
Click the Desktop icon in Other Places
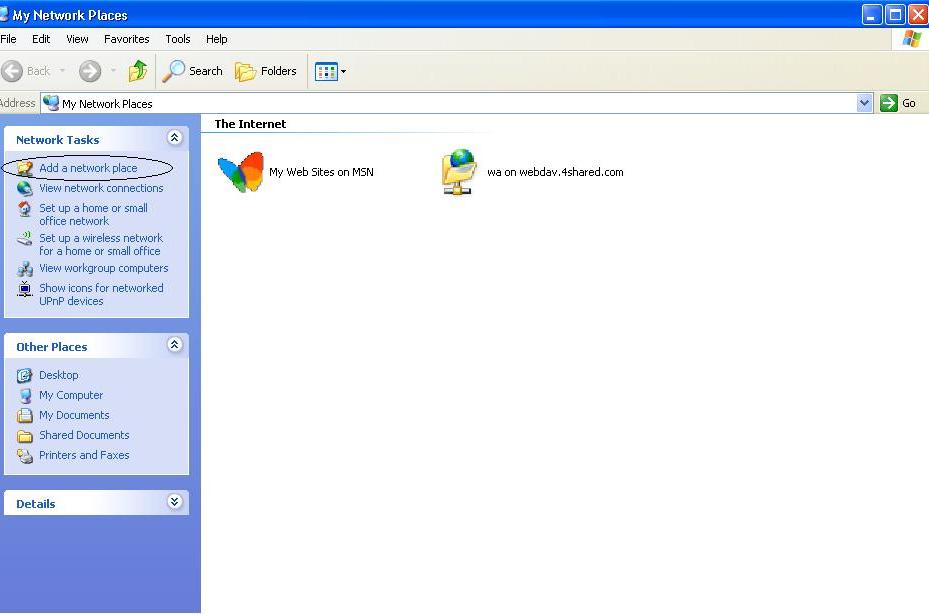tap(24, 375)
